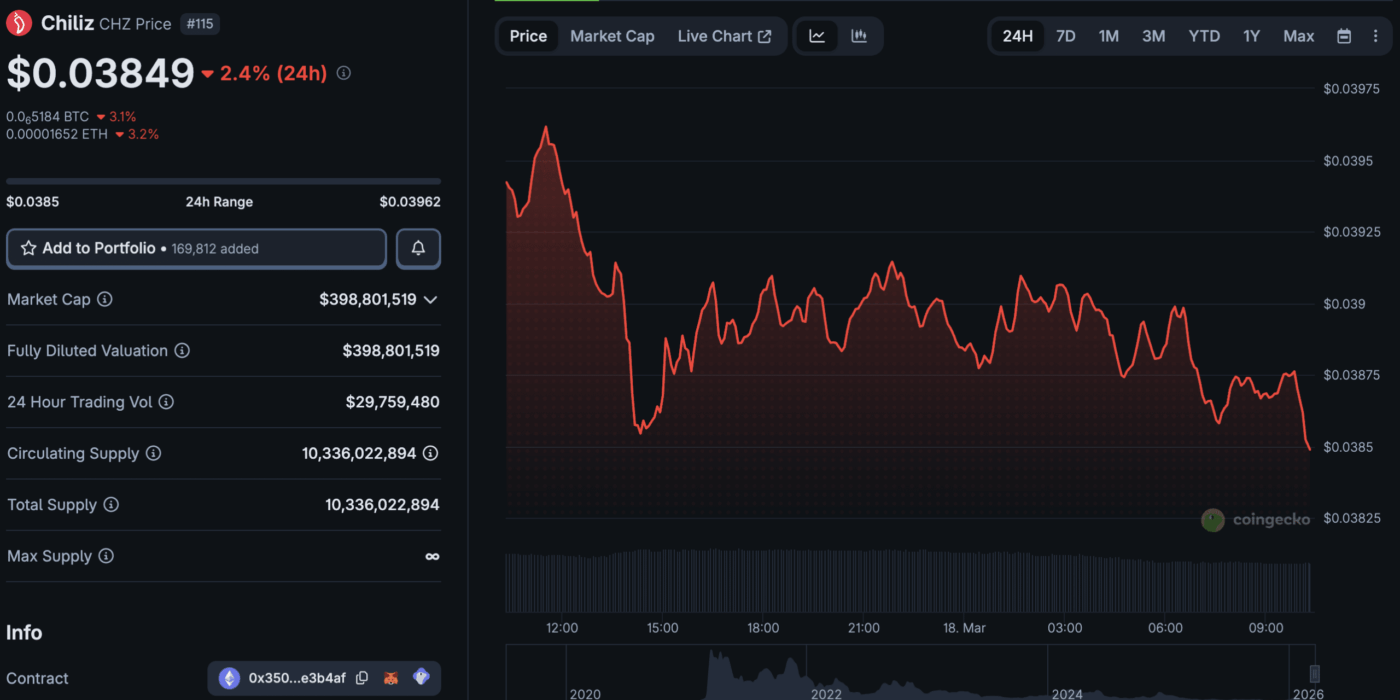Select the line chart view icon
1400x700 pixels.
click(x=817, y=36)
